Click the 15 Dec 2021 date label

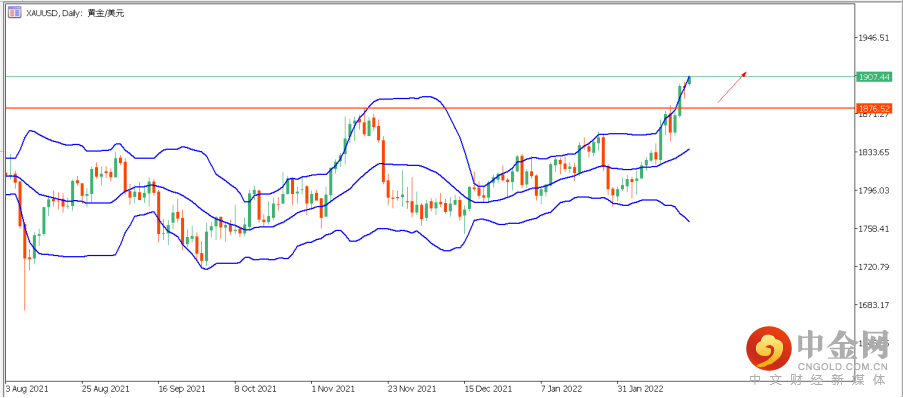pyautogui.click(x=488, y=388)
